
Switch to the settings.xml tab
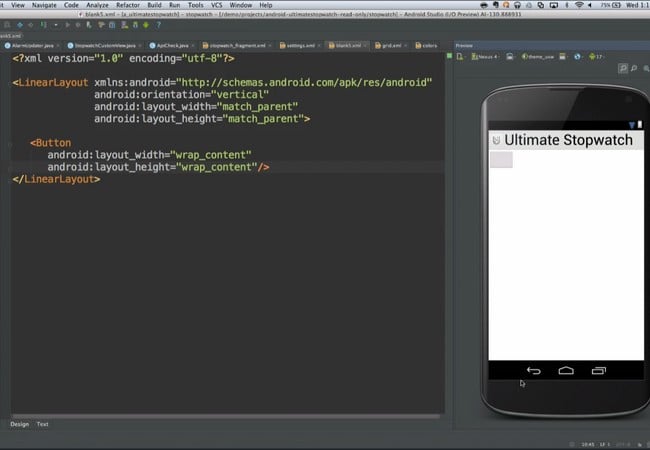click(298, 46)
